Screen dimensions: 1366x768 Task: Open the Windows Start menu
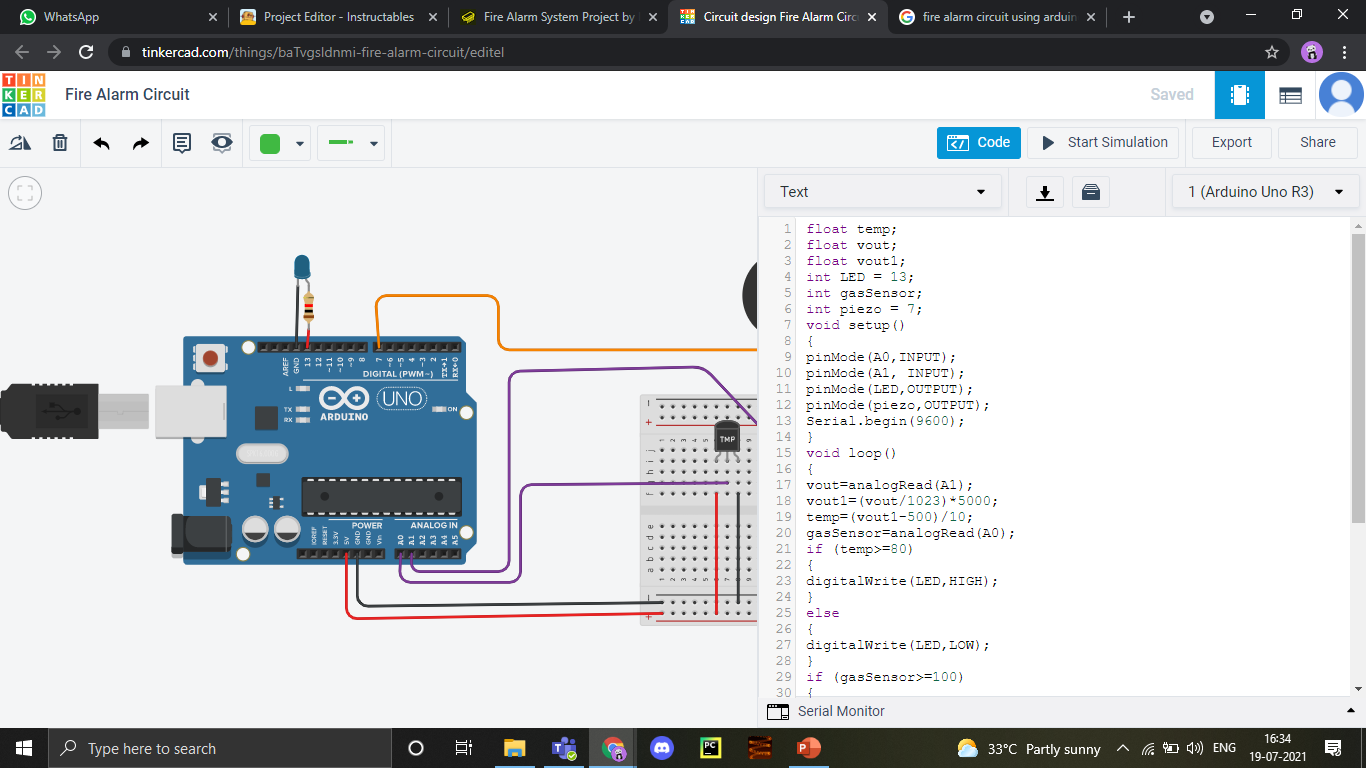click(24, 748)
